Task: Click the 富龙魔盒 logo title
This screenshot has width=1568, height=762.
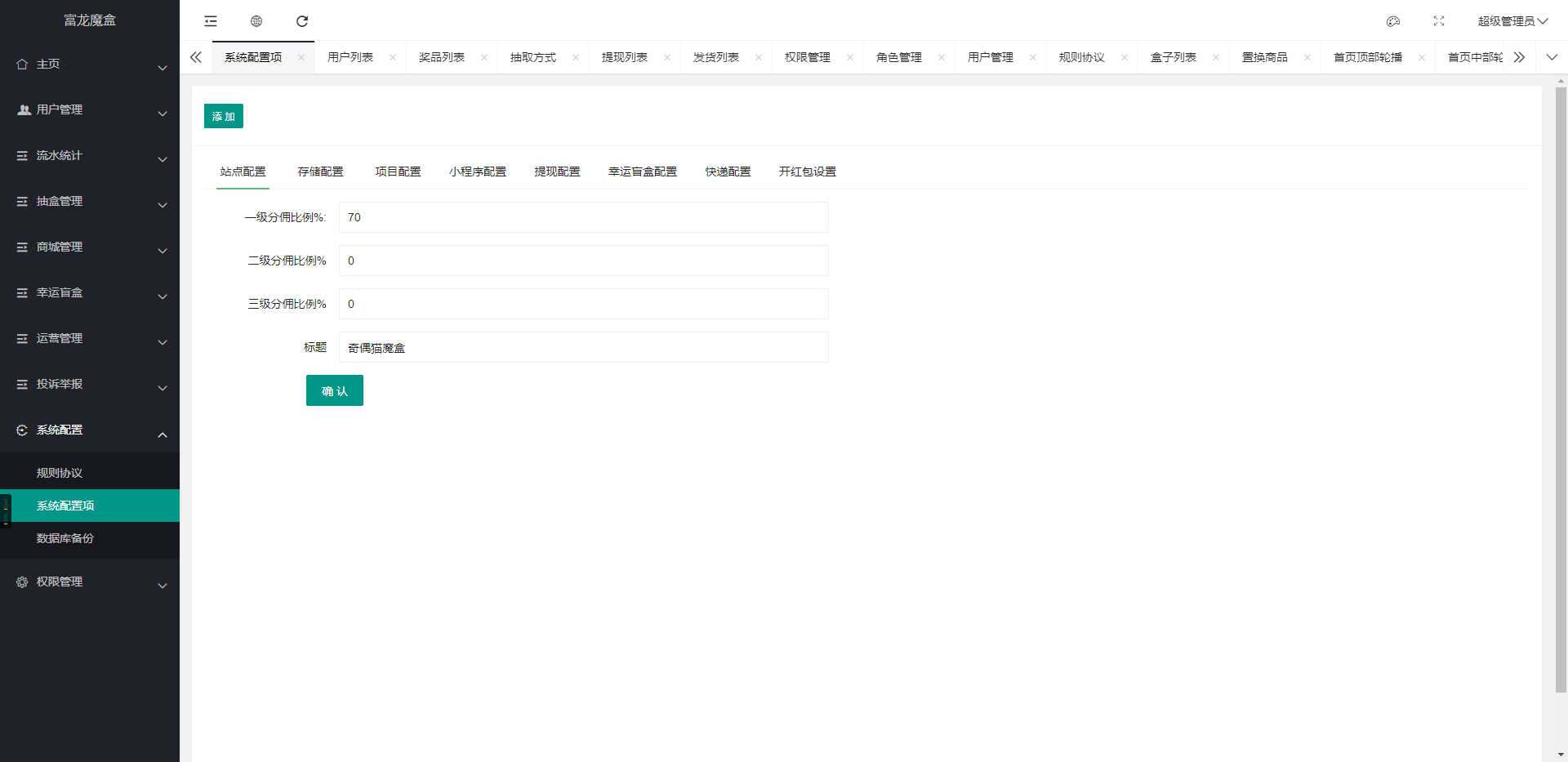Action: 90,20
